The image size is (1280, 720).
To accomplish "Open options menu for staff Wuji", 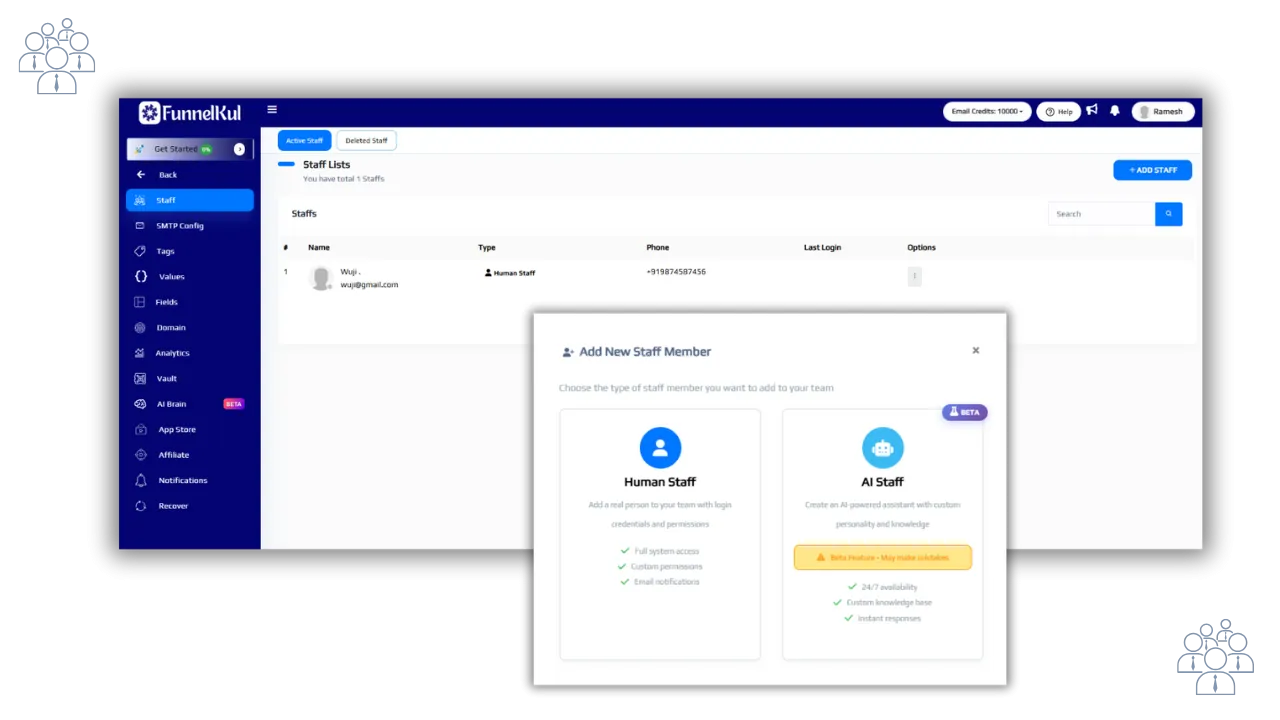I will pyautogui.click(x=914, y=276).
